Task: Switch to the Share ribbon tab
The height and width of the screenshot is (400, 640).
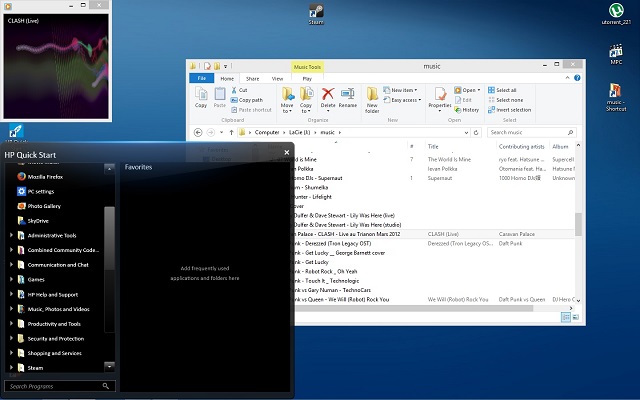Action: (252, 78)
